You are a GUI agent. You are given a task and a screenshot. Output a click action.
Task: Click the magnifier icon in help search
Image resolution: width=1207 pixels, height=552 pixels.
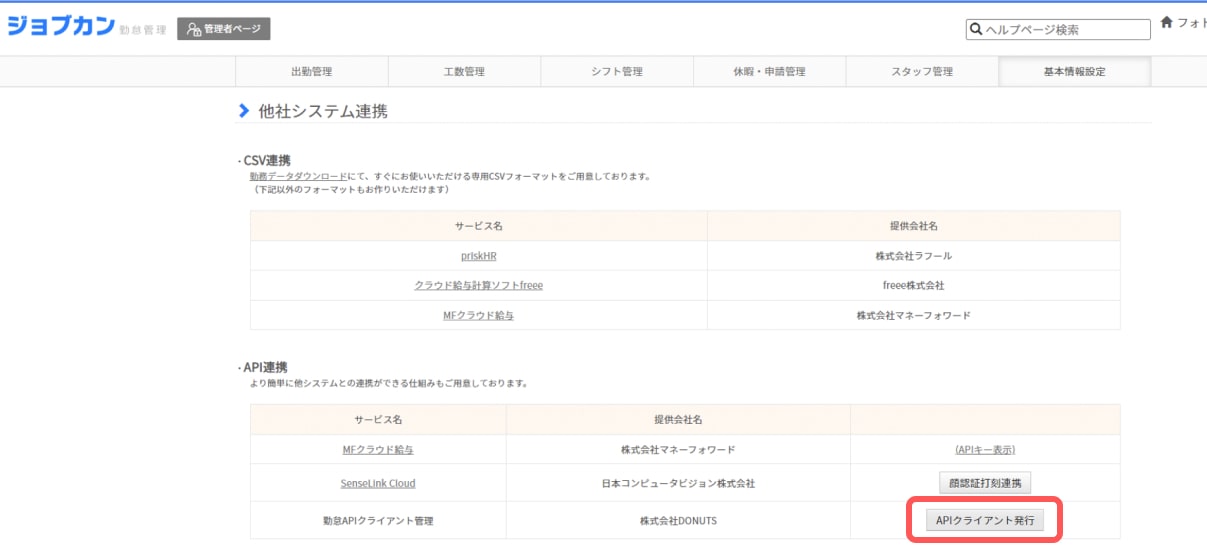[x=975, y=30]
